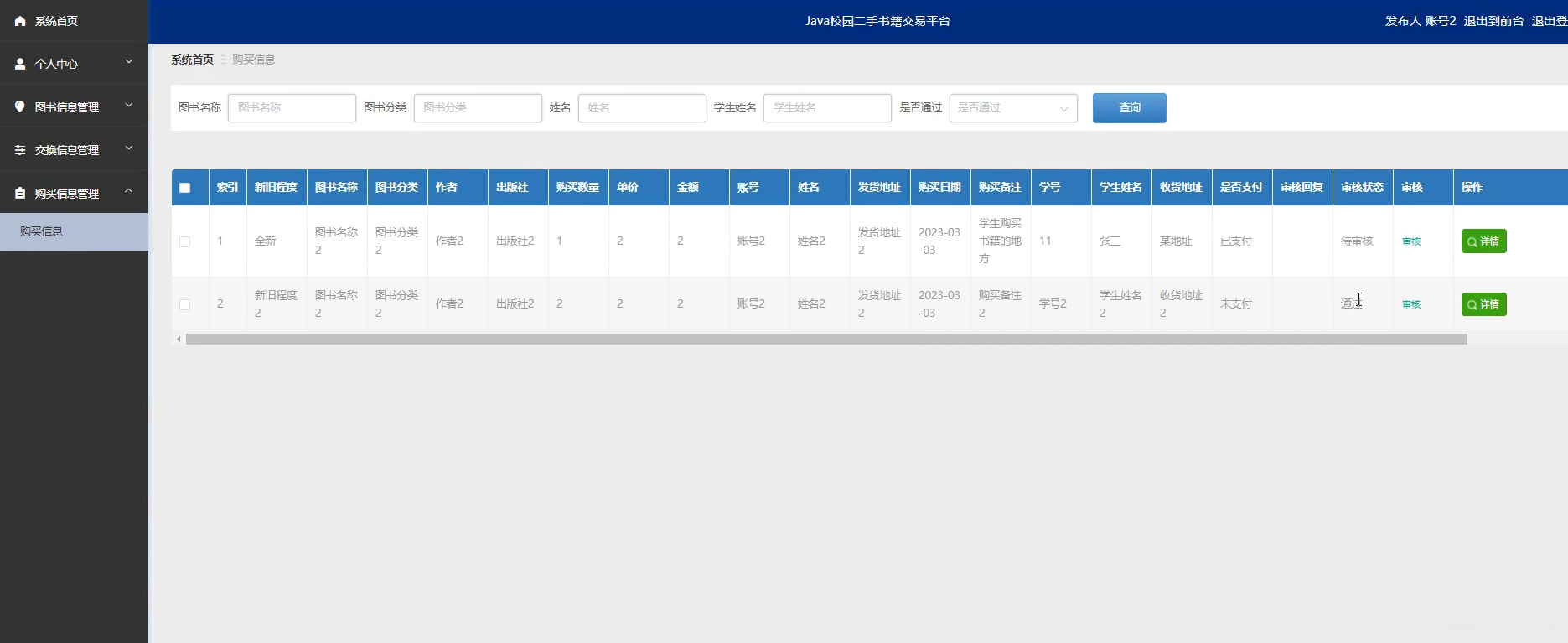Click the lightbulb icon beside 图书信息管理

point(20,106)
